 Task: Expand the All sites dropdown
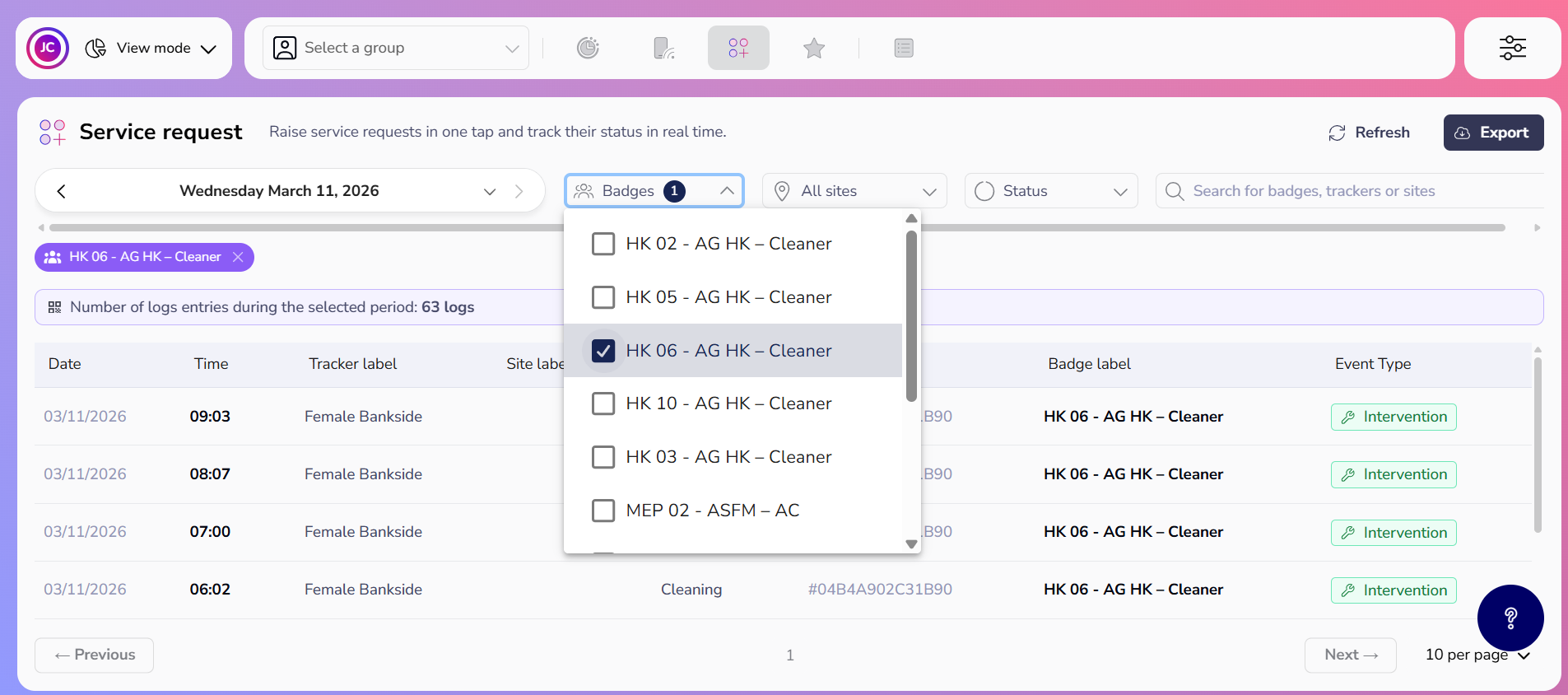tap(854, 191)
